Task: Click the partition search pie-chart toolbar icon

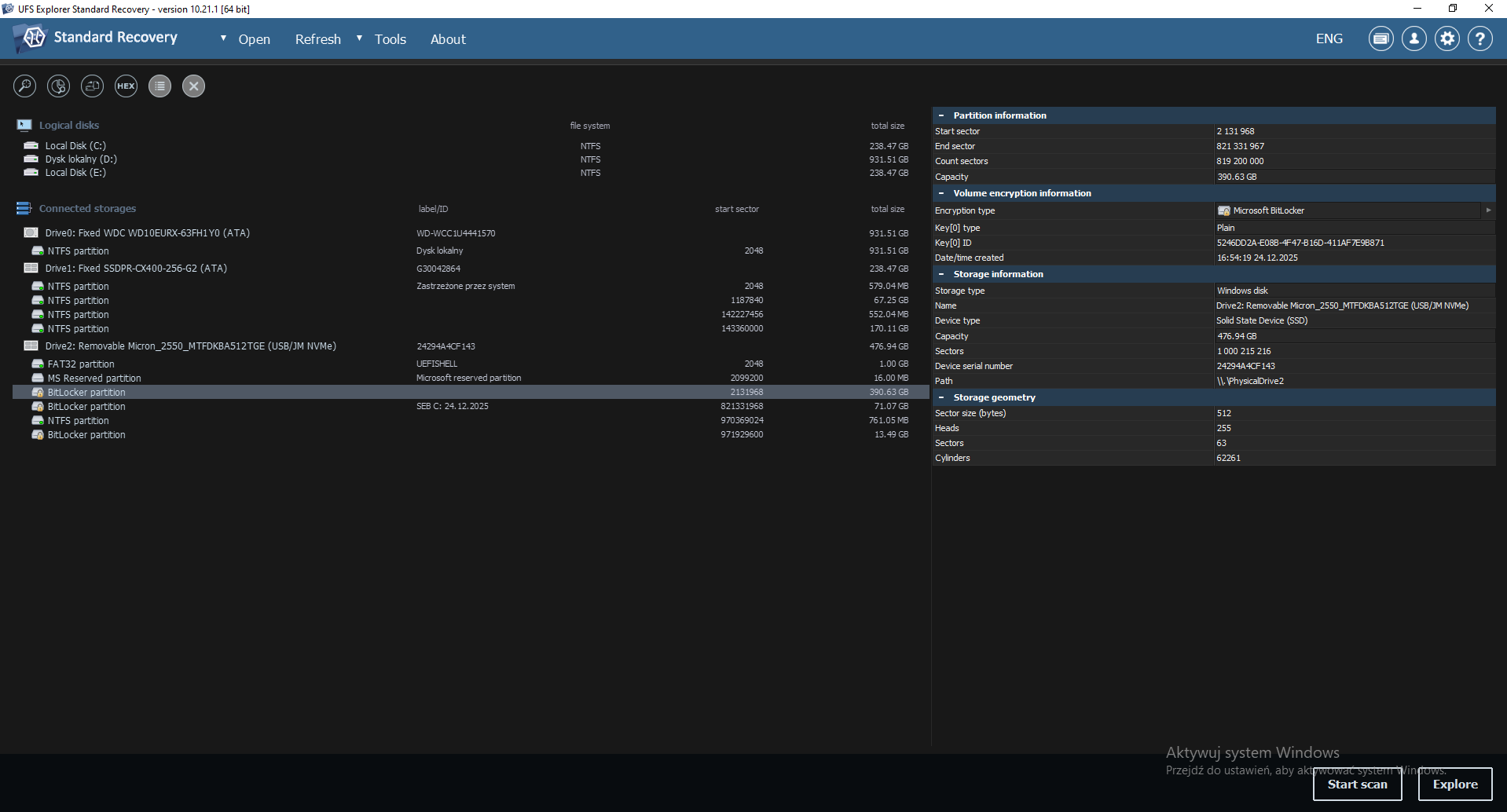Action: [59, 86]
